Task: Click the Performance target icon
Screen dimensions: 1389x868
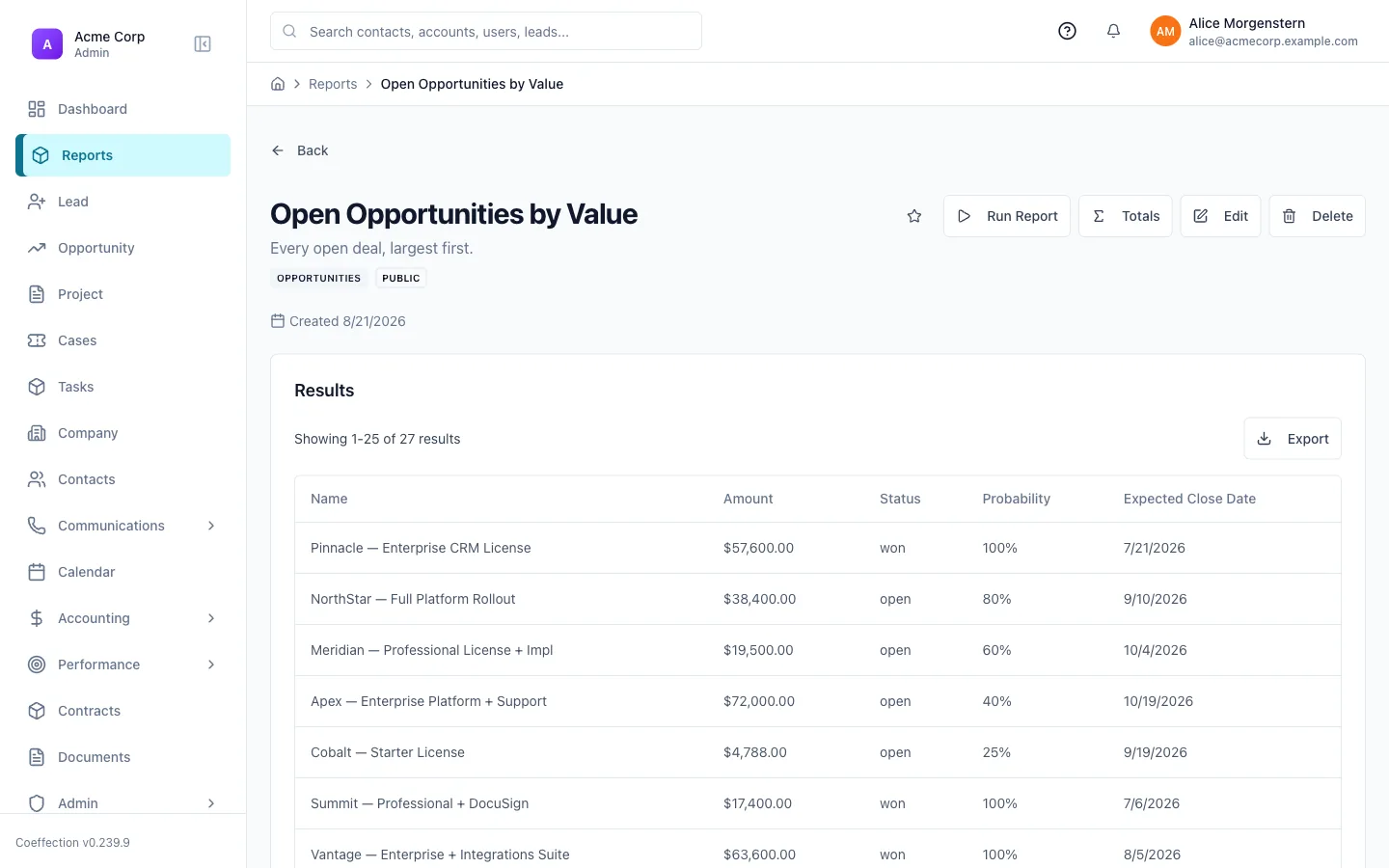Action: pyautogui.click(x=37, y=665)
